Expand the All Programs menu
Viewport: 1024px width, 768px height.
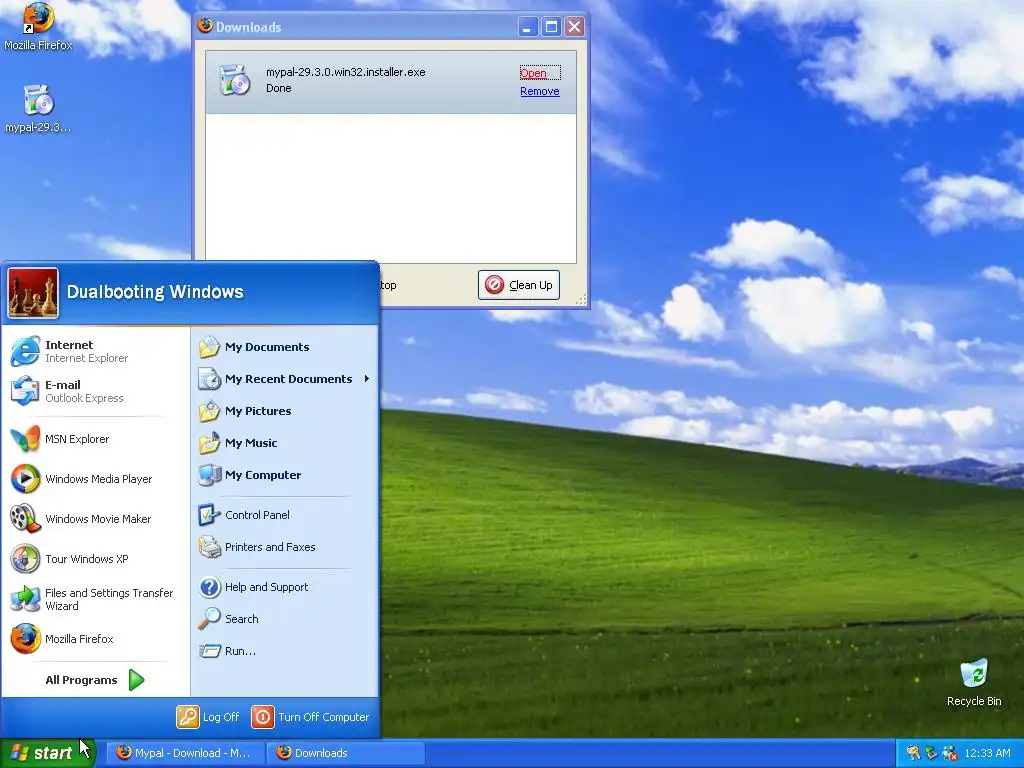pyautogui.click(x=95, y=680)
